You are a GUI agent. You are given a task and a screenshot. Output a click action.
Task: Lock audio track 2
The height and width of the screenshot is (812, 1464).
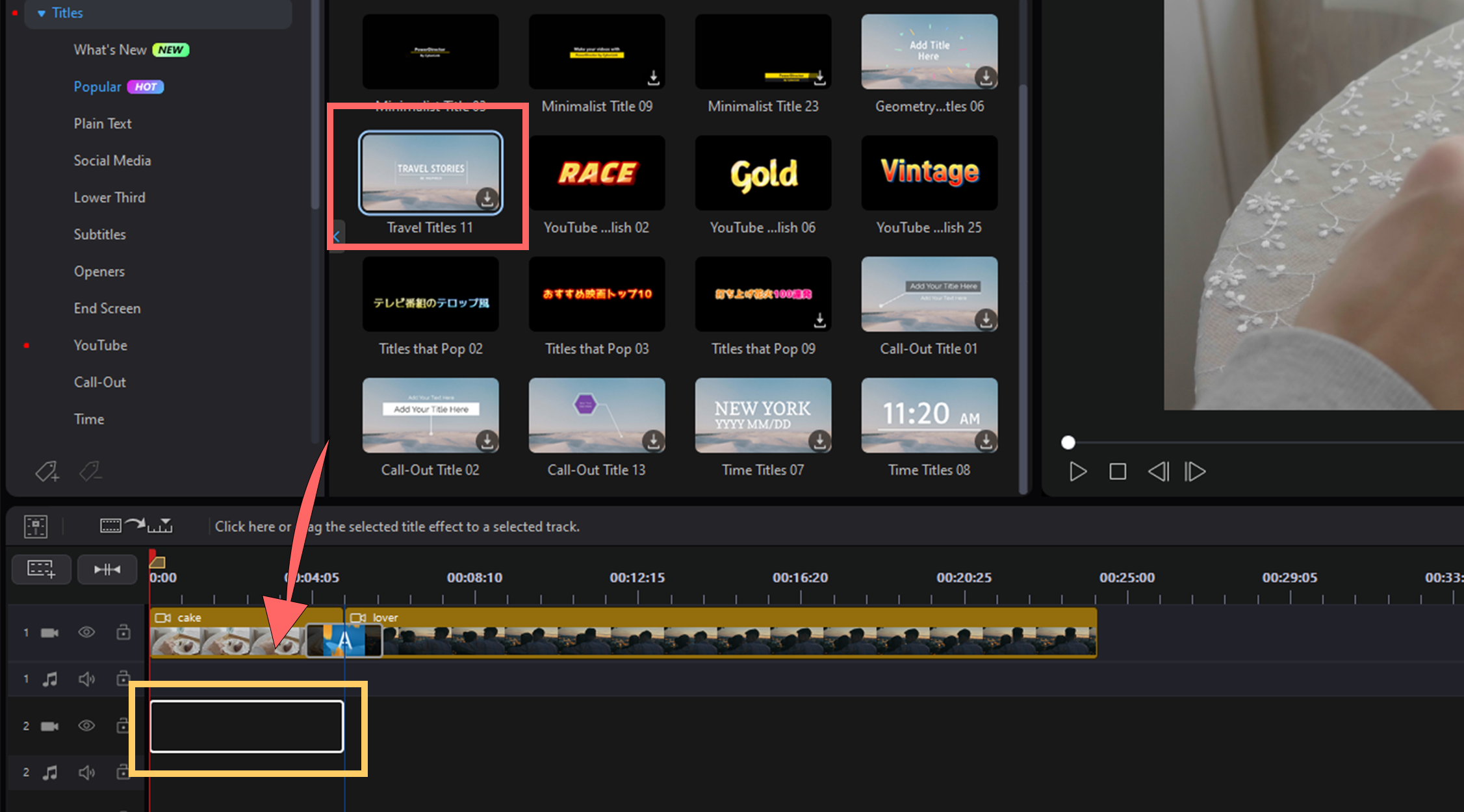coord(123,772)
